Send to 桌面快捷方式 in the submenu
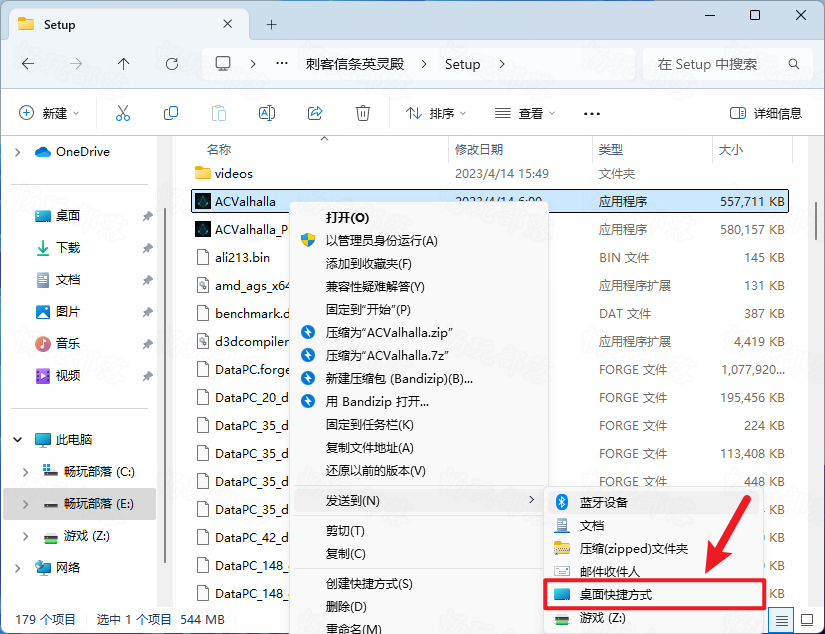Viewport: 825px width, 634px height. 654,595
